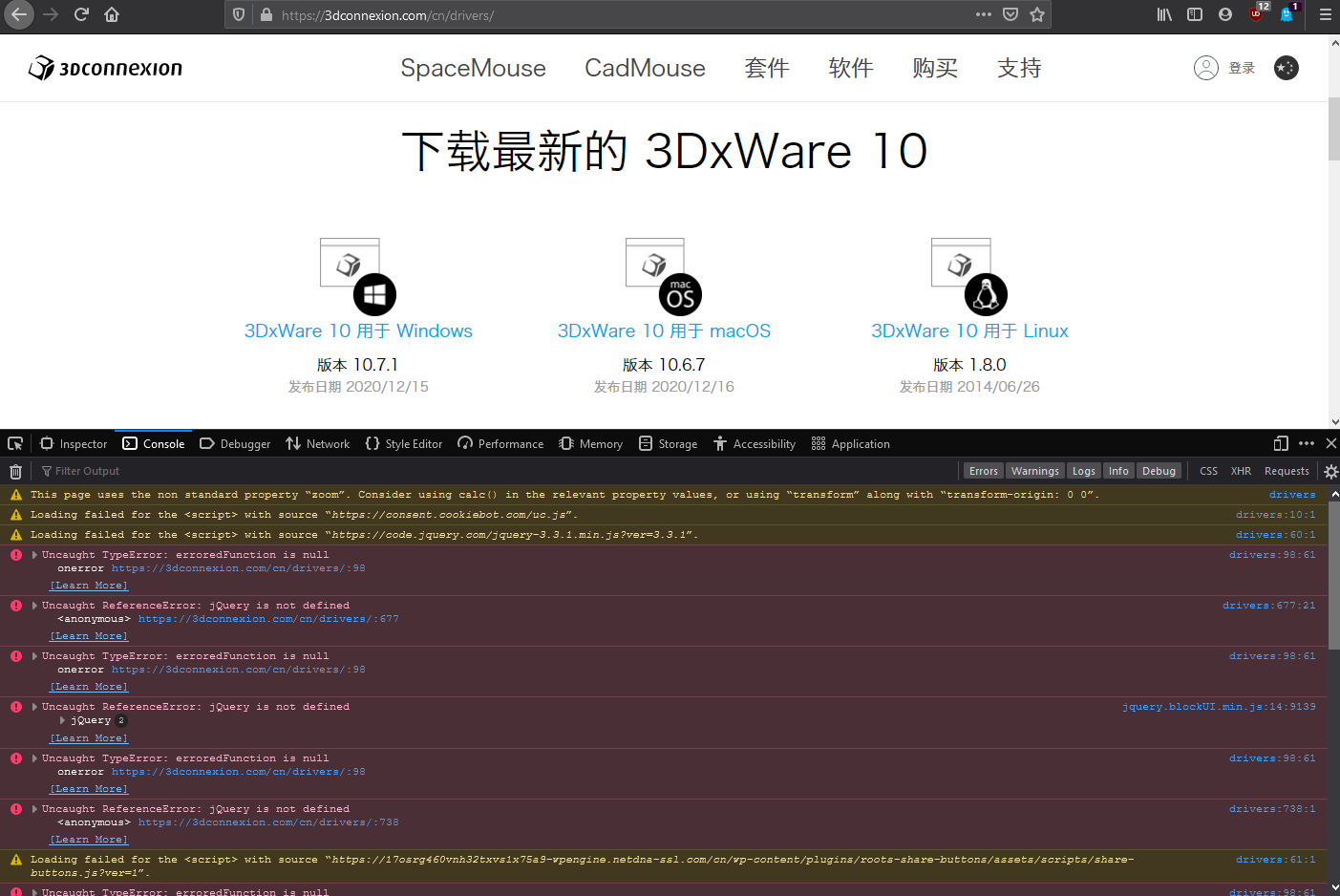The image size is (1340, 896).
Task: Open the 套件 navigation menu item
Action: click(x=767, y=68)
